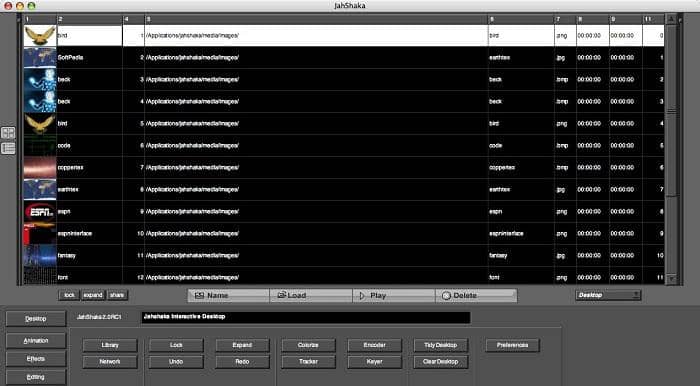Click the Delete button below the table
This screenshot has height=386, width=700.
click(476, 295)
